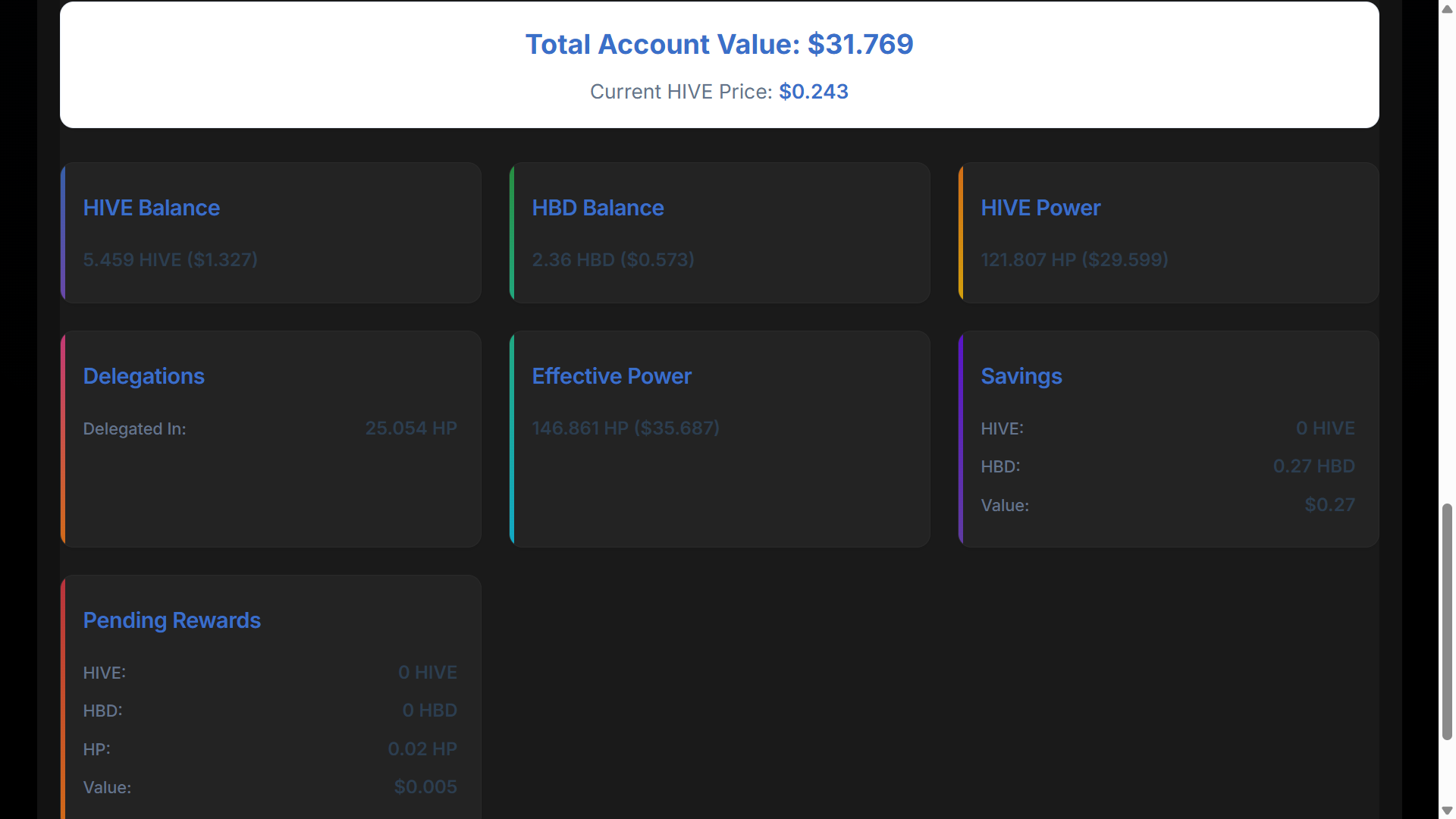Select the Savings card title
Screen dimensions: 1456x819
pos(1021,376)
